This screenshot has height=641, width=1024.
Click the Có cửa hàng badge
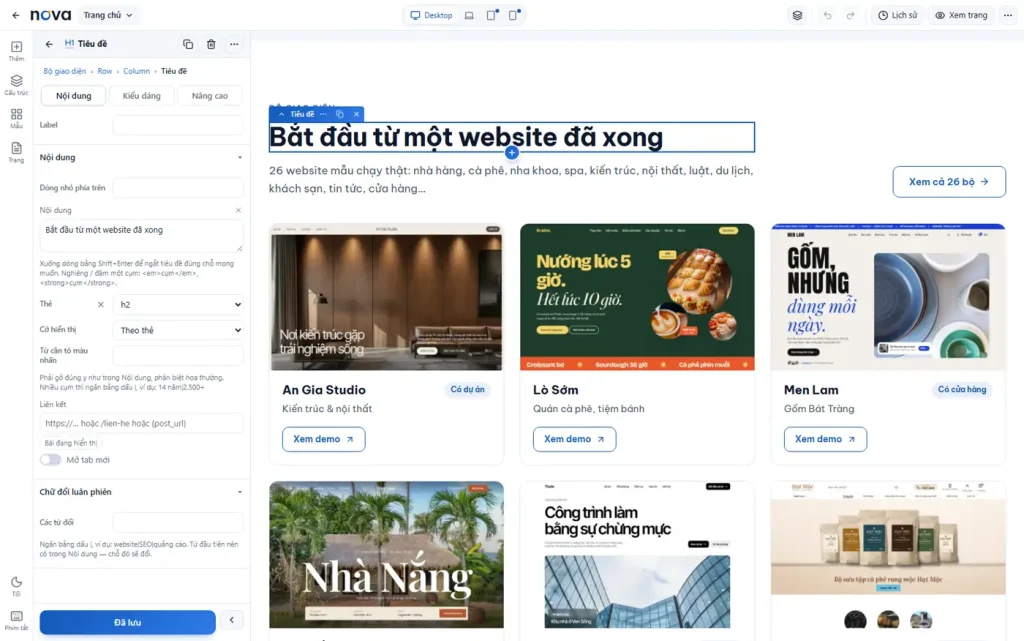pos(962,390)
